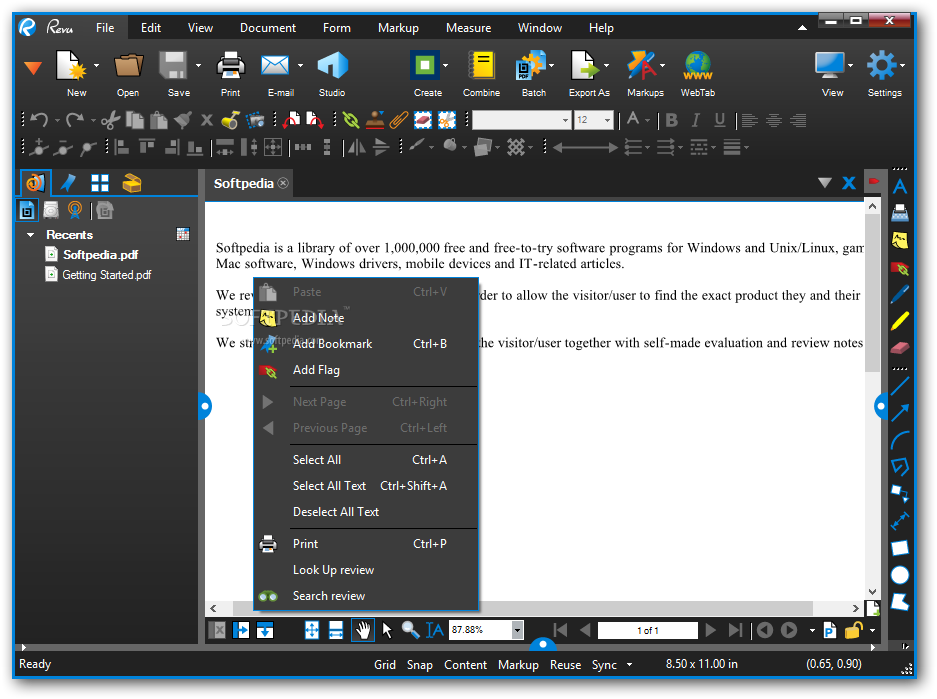Click the Create PDF icon

[425, 65]
